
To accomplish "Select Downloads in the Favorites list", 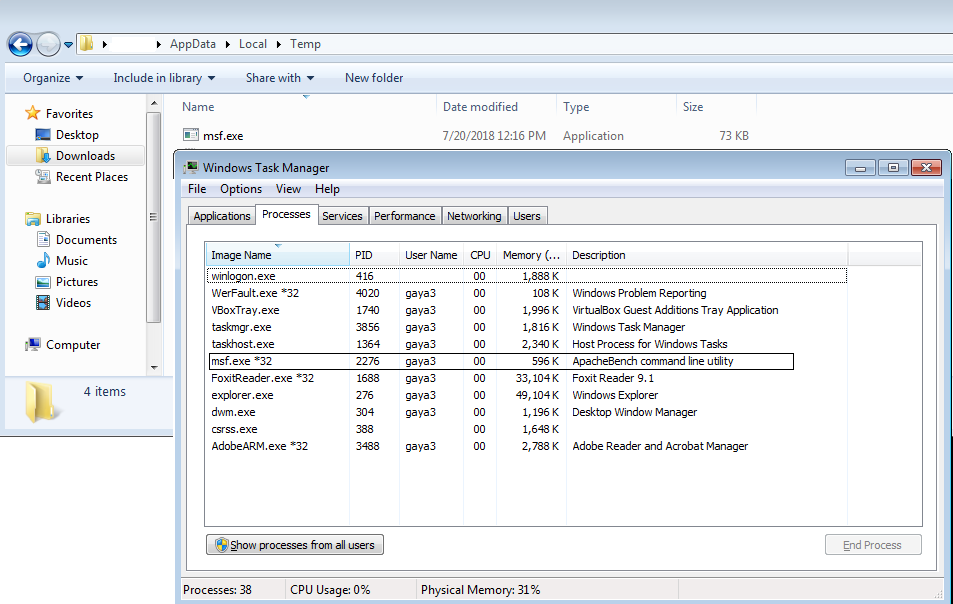I will click(85, 156).
